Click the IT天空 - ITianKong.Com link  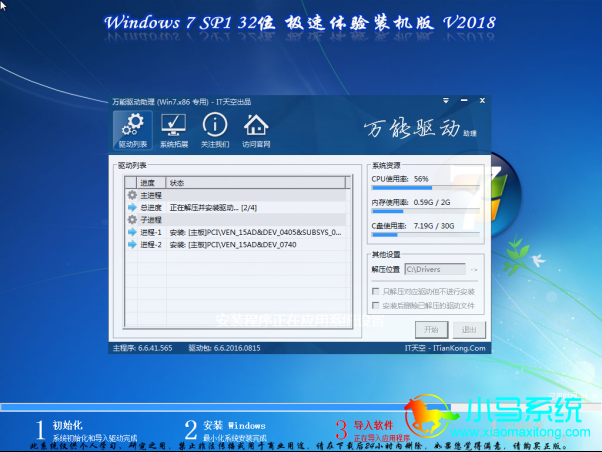point(445,348)
